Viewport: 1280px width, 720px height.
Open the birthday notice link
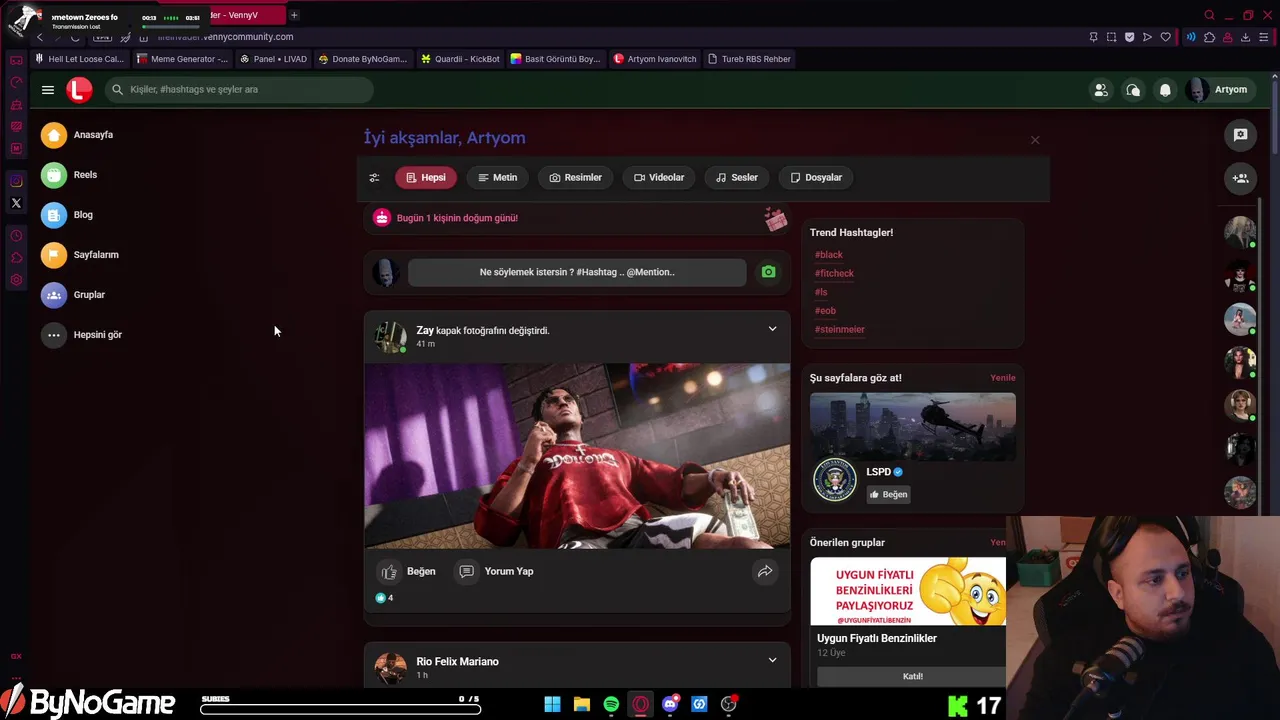pyautogui.click(x=457, y=218)
